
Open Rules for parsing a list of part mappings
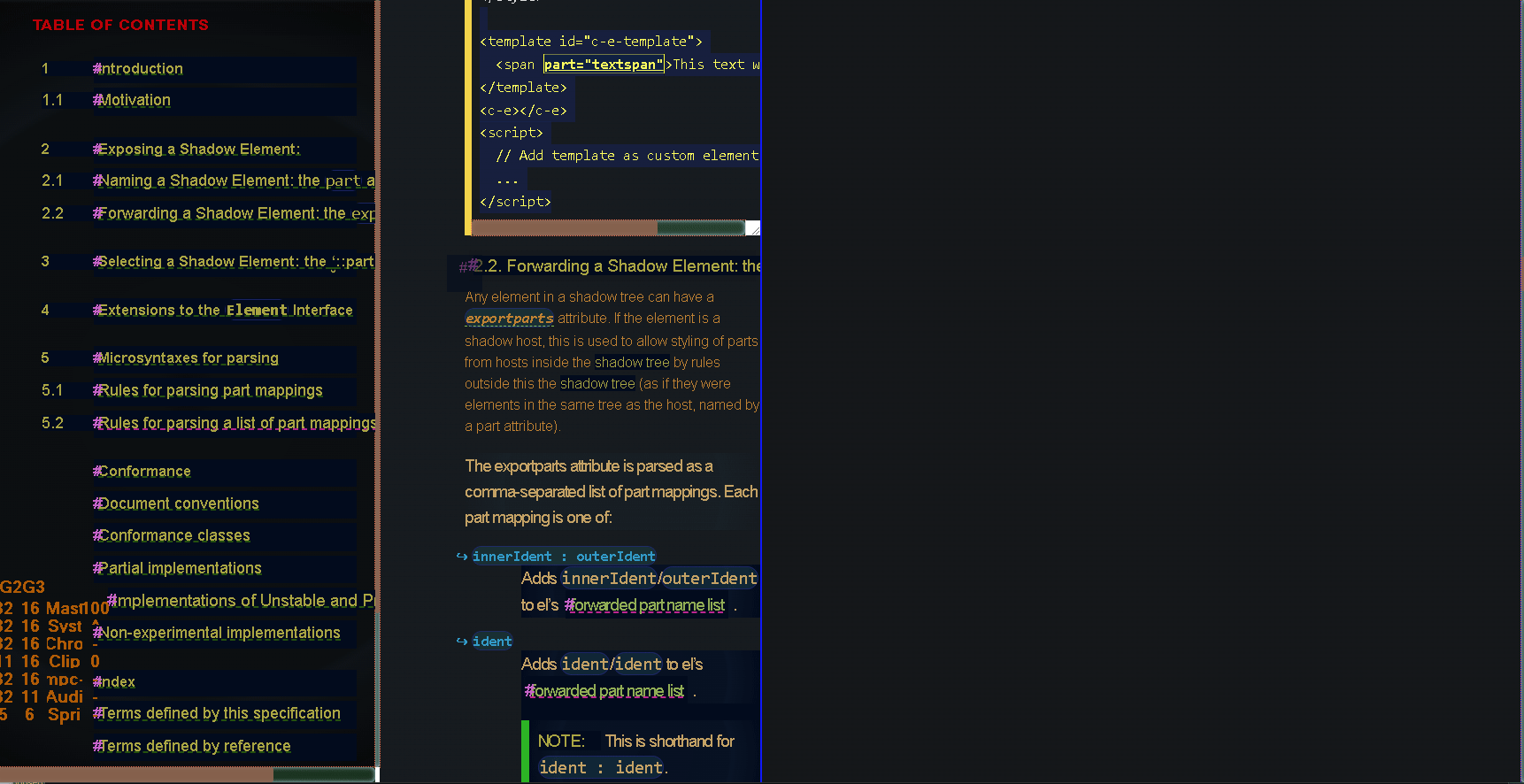[x=234, y=424]
